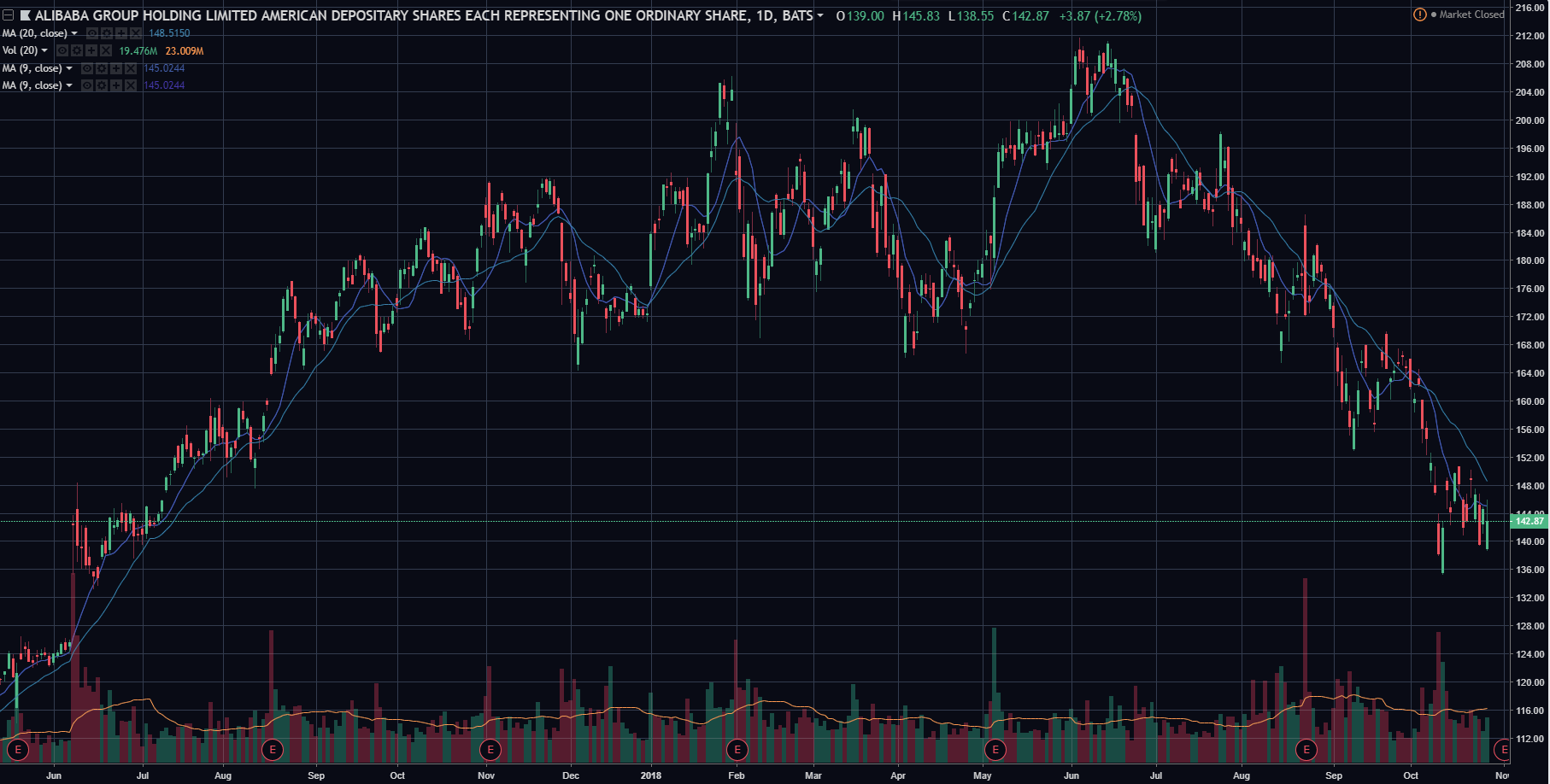Click the plus icon next to MA (20, close)
This screenshot has width=1550, height=784.
click(x=121, y=33)
